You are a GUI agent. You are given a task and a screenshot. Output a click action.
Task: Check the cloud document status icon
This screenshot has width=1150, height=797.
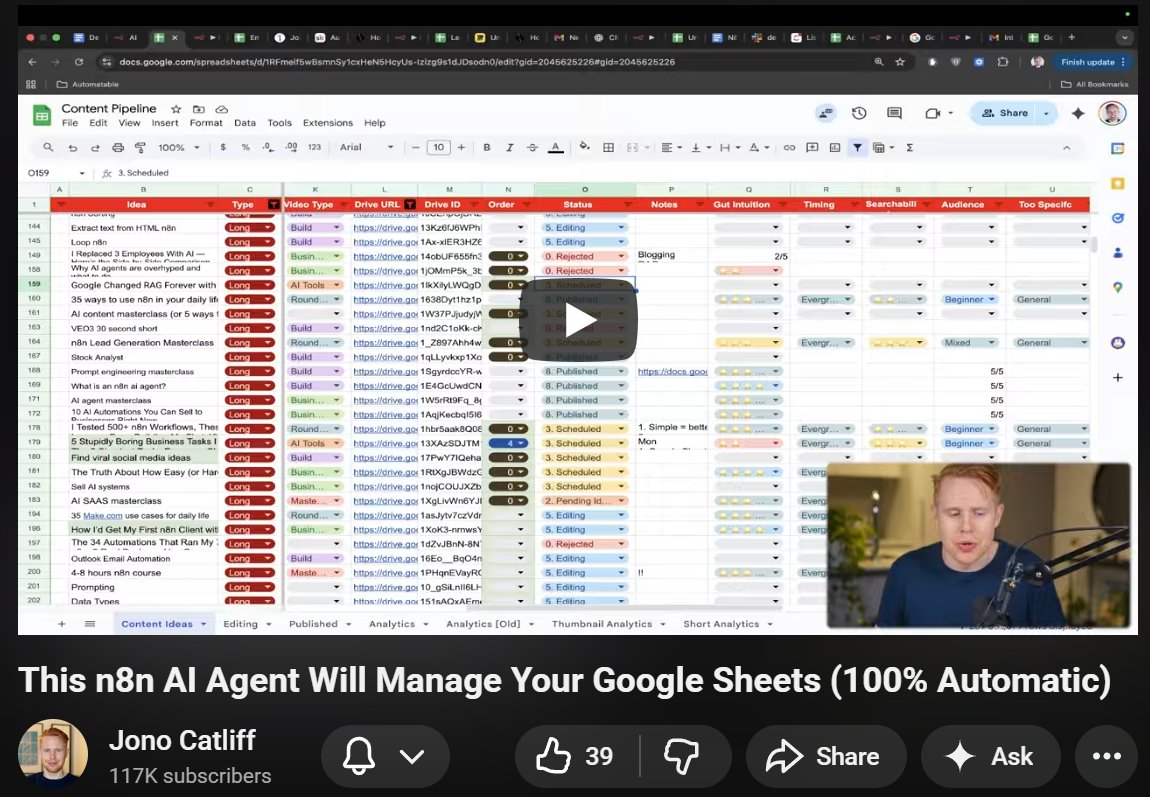tap(221, 109)
